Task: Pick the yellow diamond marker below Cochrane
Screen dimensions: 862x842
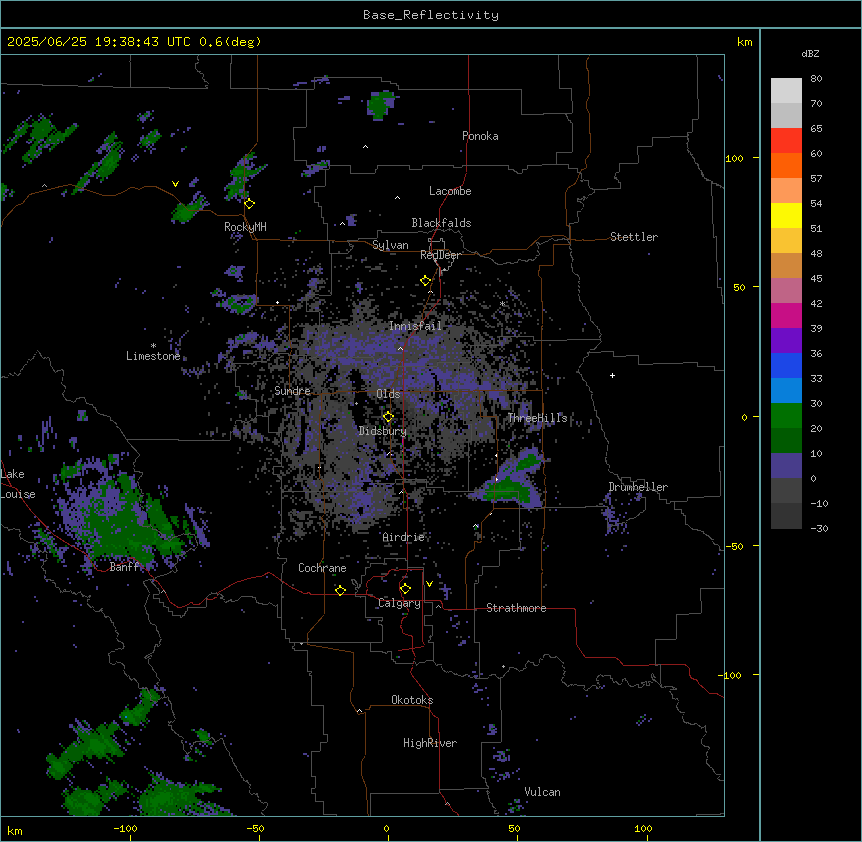Action: point(340,590)
